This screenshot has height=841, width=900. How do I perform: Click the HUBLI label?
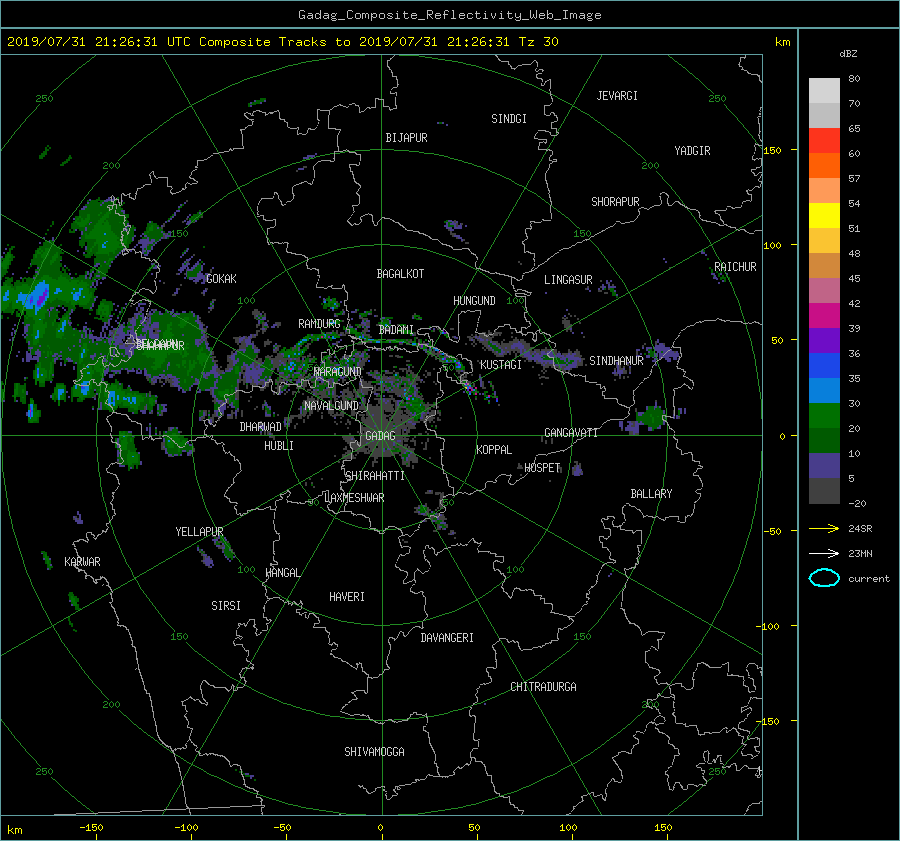point(278,445)
